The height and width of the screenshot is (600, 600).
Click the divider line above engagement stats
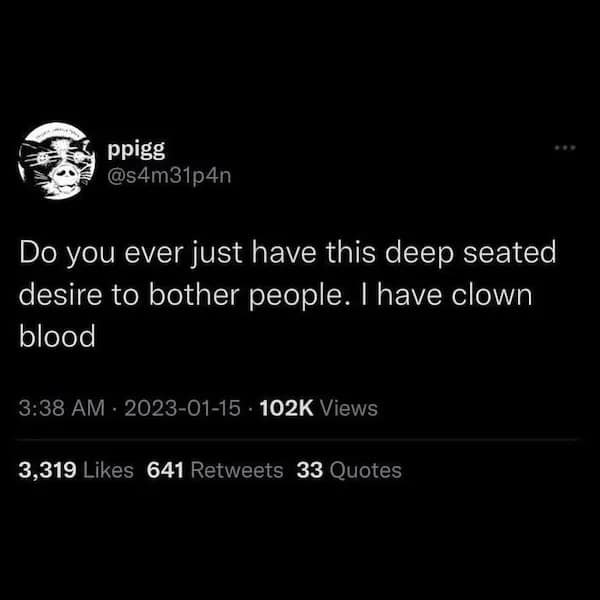click(x=297, y=440)
